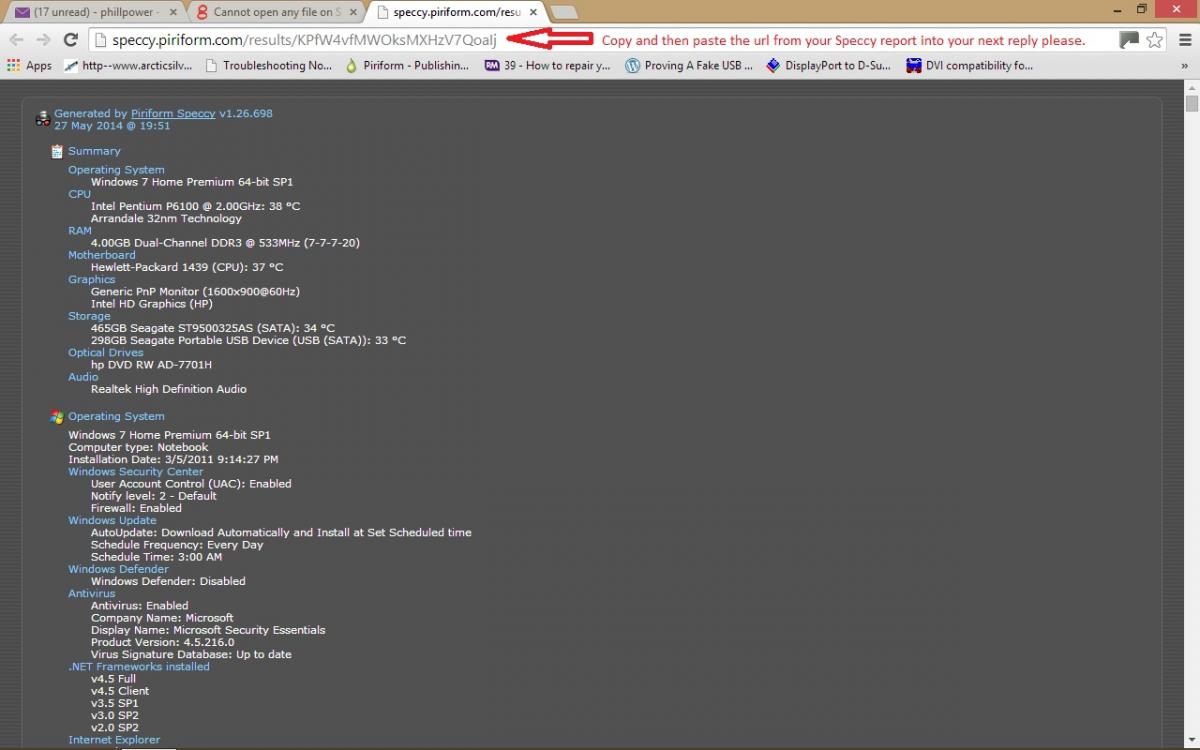
Task: Click the 'Graphics' subheading
Action: point(91,279)
